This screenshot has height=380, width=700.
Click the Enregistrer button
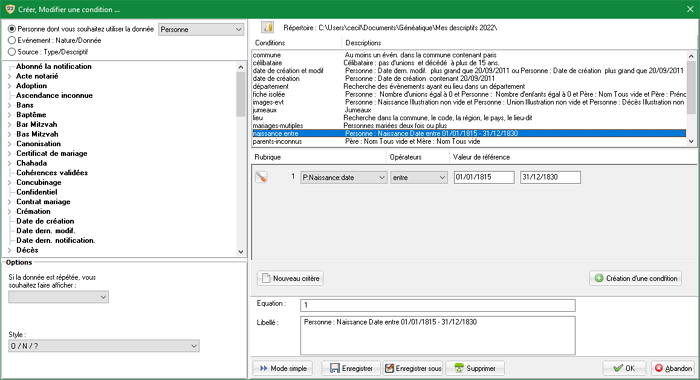351,368
